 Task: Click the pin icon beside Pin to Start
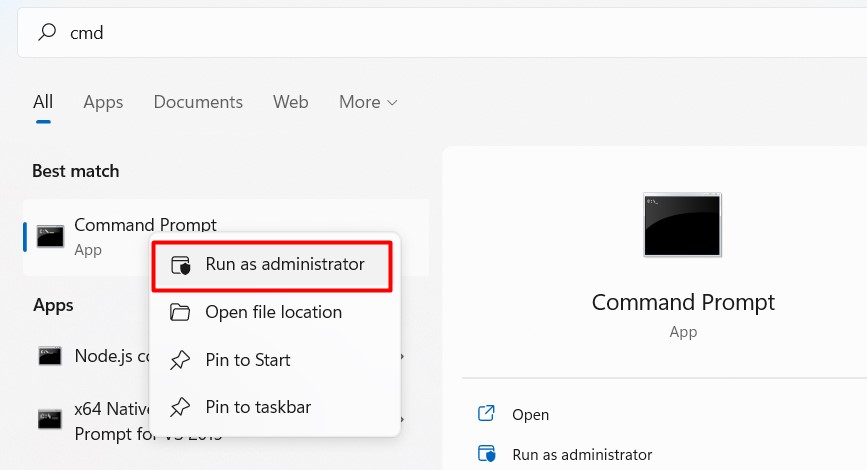[180, 360]
